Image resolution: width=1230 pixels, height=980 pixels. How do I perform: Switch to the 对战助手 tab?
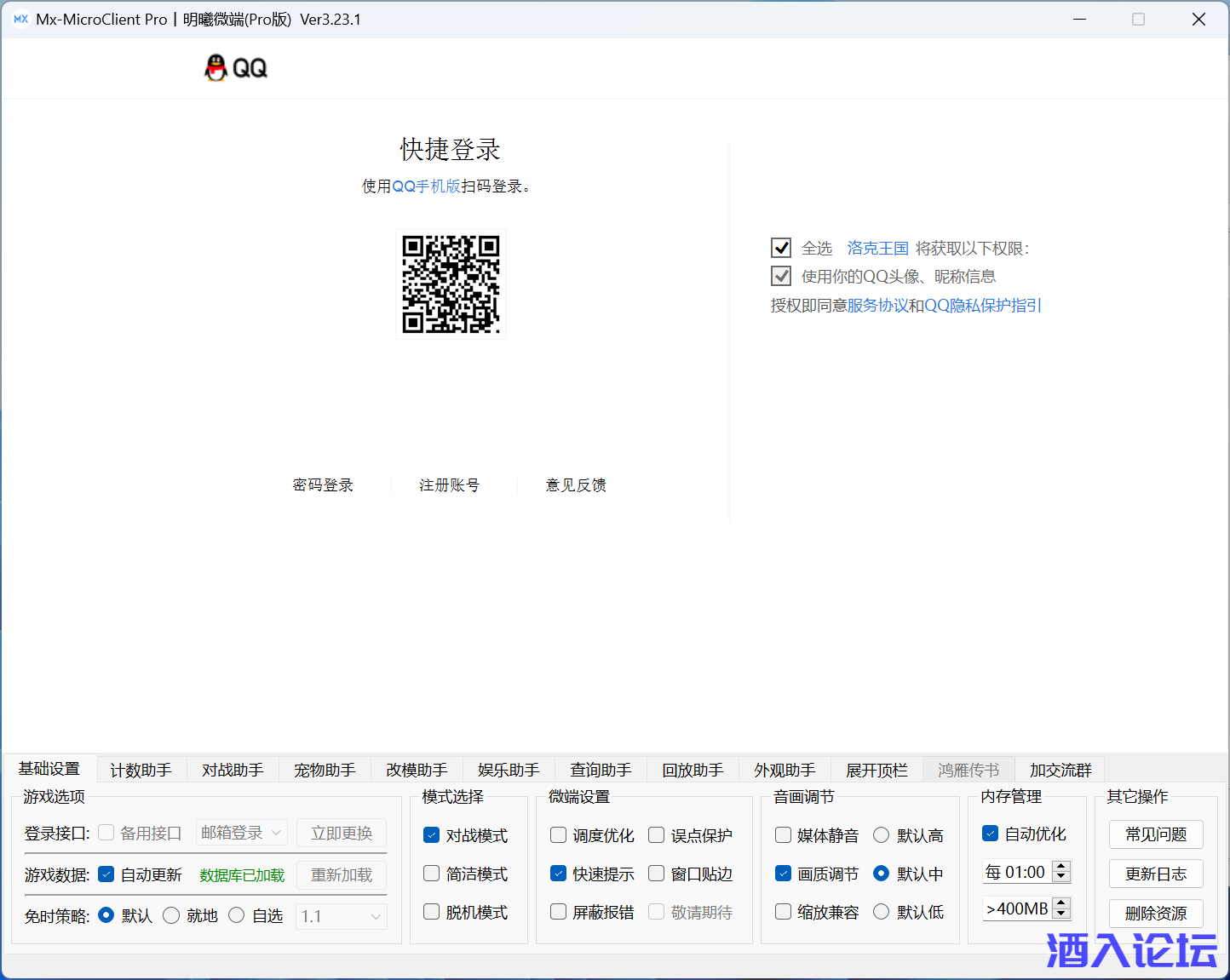coord(233,770)
